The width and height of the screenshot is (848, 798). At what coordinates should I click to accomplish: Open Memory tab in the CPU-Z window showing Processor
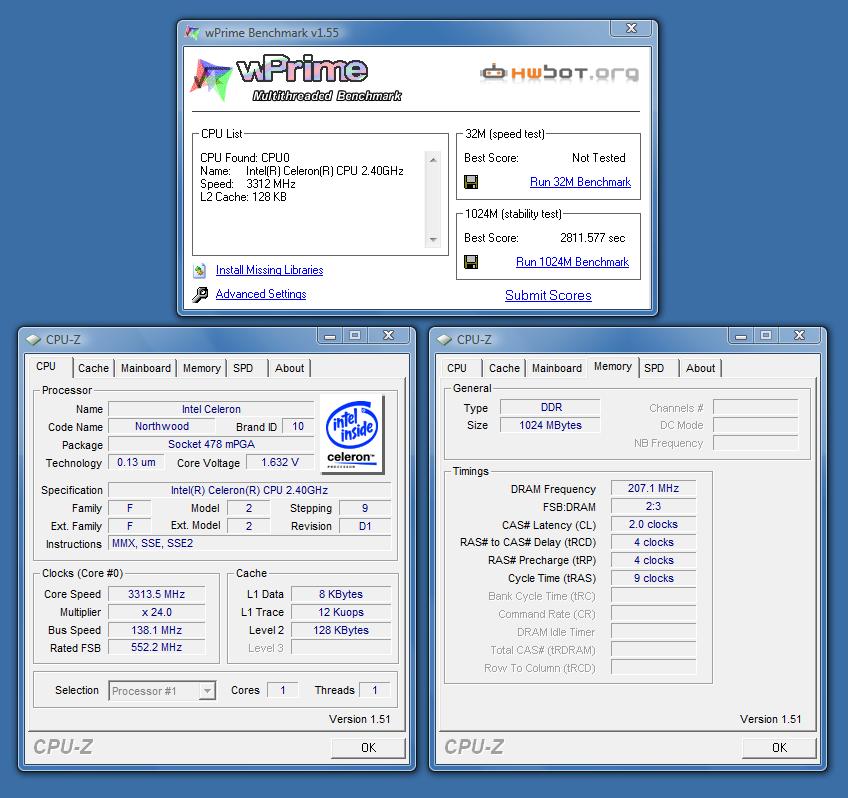(202, 368)
